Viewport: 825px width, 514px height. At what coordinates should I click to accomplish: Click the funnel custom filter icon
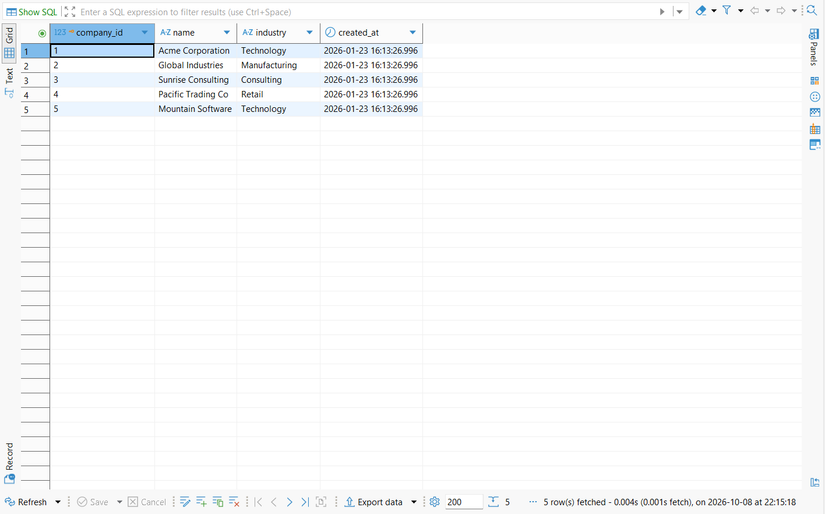pyautogui.click(x=727, y=11)
